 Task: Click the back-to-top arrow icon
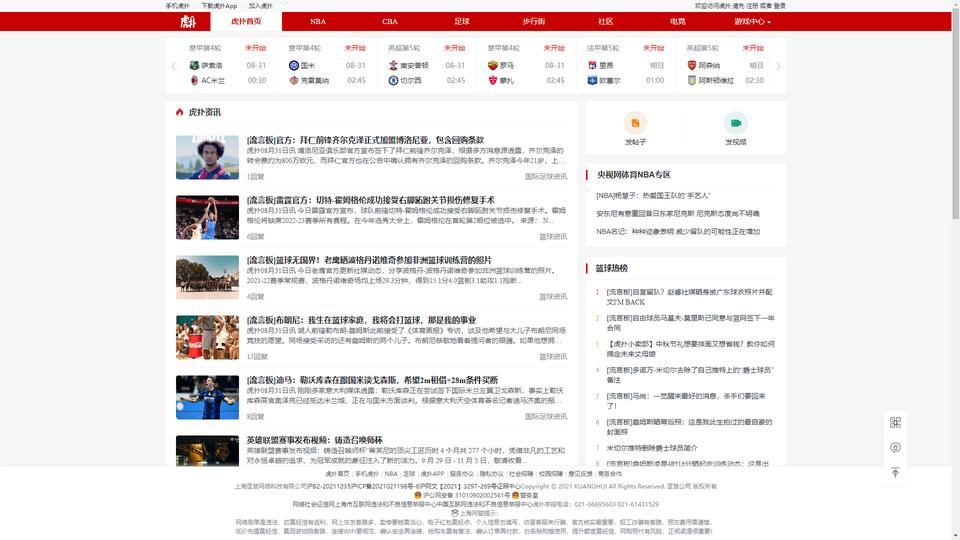coord(895,473)
